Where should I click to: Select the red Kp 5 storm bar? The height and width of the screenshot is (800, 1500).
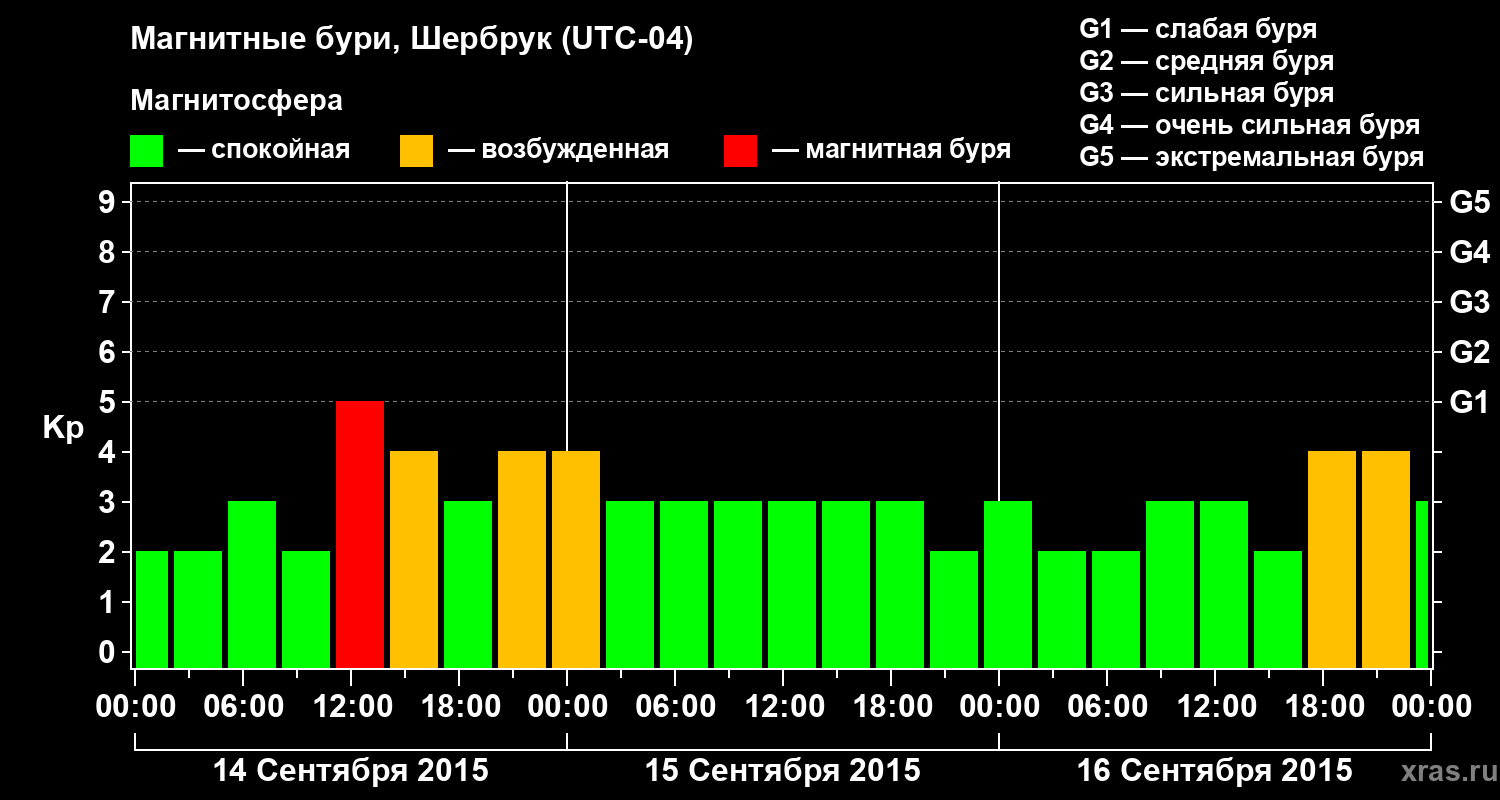pos(360,534)
